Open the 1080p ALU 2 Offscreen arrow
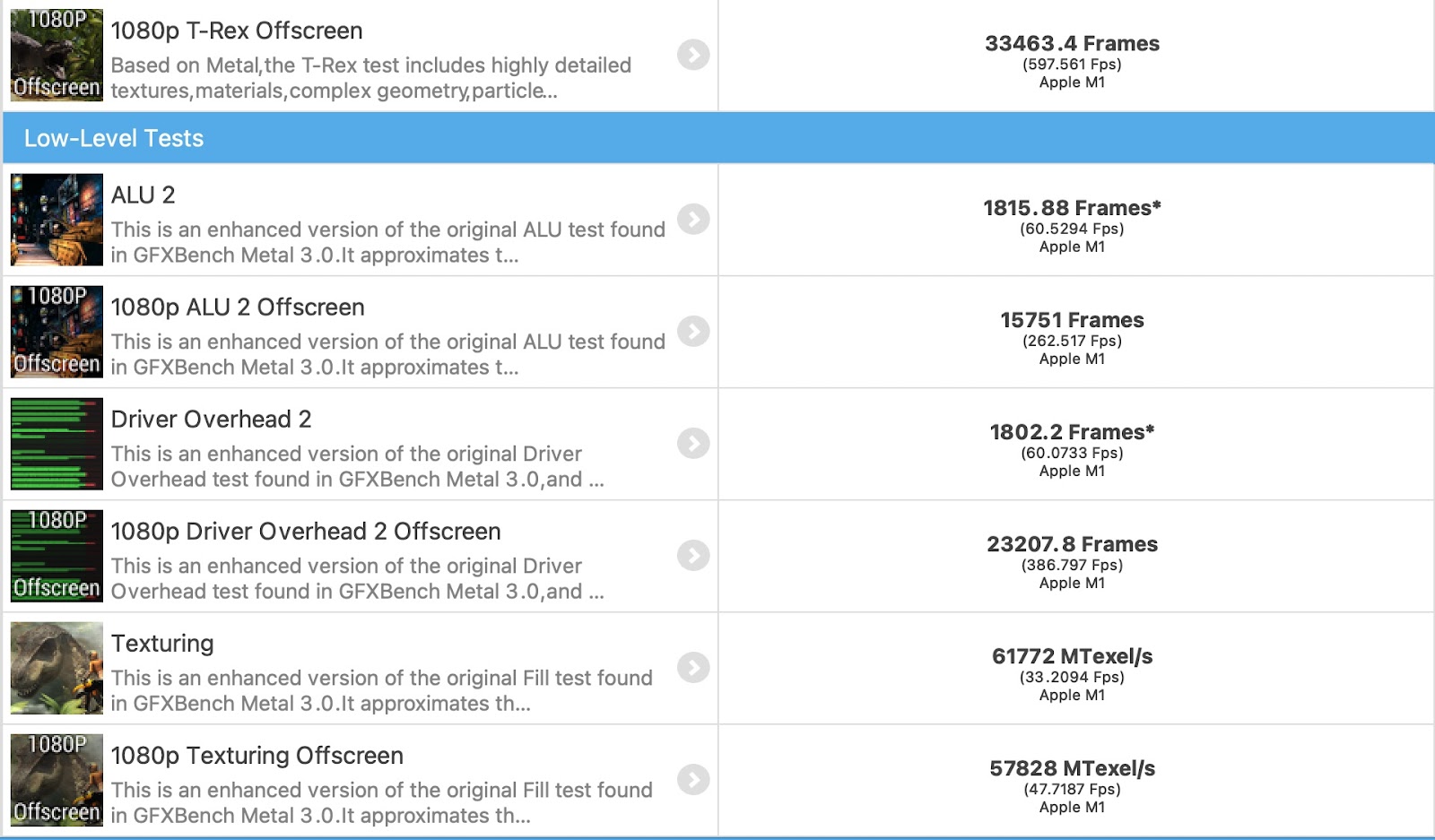 pos(693,331)
